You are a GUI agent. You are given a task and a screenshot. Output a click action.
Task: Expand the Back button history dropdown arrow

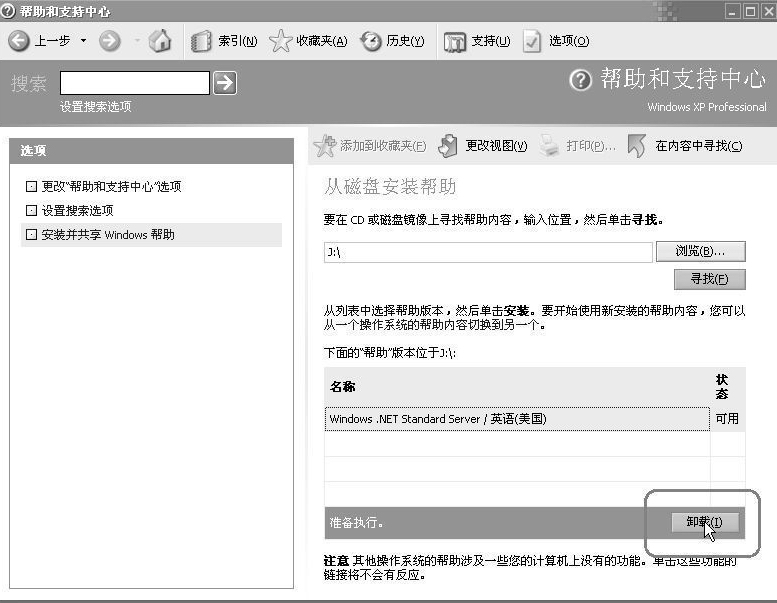84,41
